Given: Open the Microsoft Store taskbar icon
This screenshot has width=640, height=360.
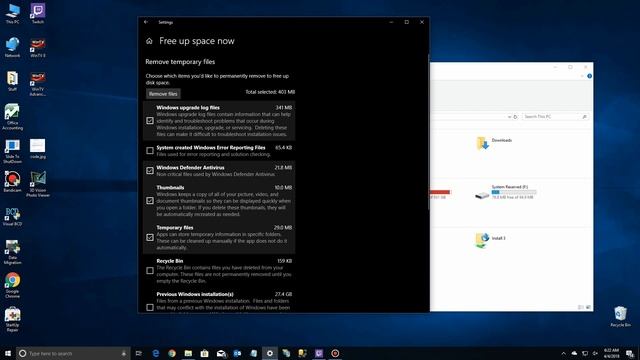Looking at the screenshot, I should click(204, 353).
